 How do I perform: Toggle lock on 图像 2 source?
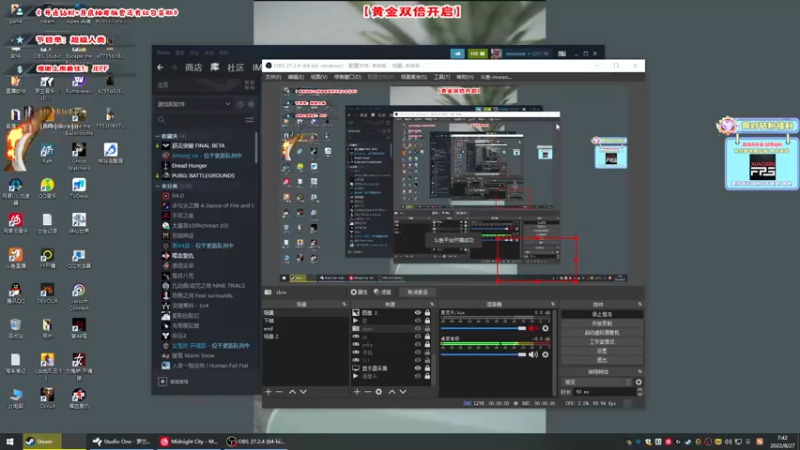coord(428,313)
